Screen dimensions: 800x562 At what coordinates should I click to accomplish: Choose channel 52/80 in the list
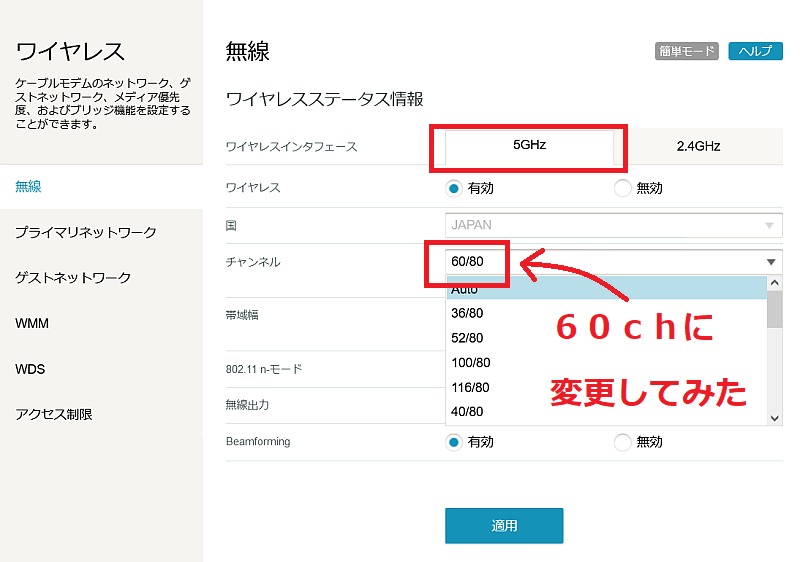(607, 338)
